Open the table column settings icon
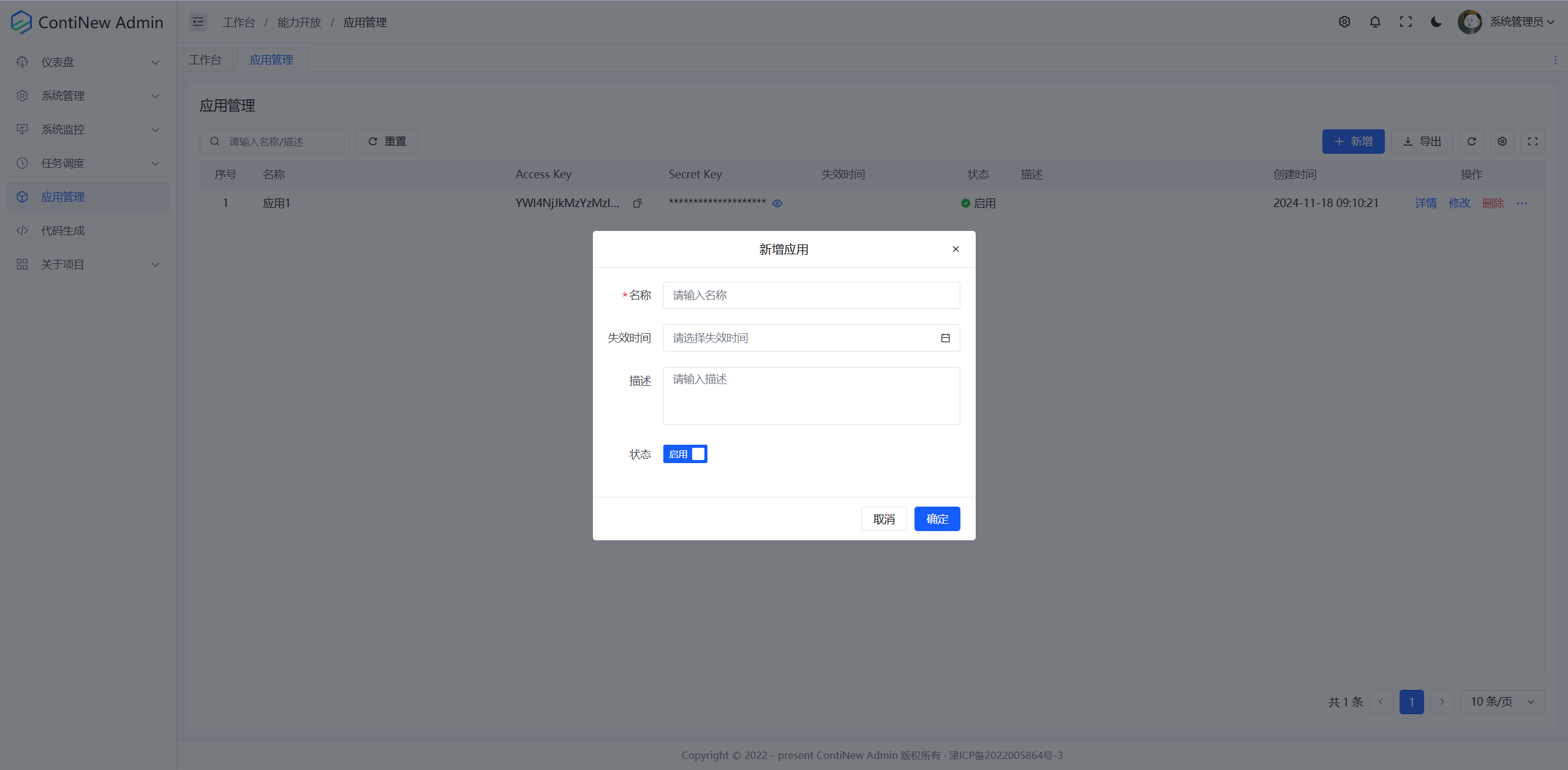Viewport: 1568px width, 770px height. pos(1502,142)
